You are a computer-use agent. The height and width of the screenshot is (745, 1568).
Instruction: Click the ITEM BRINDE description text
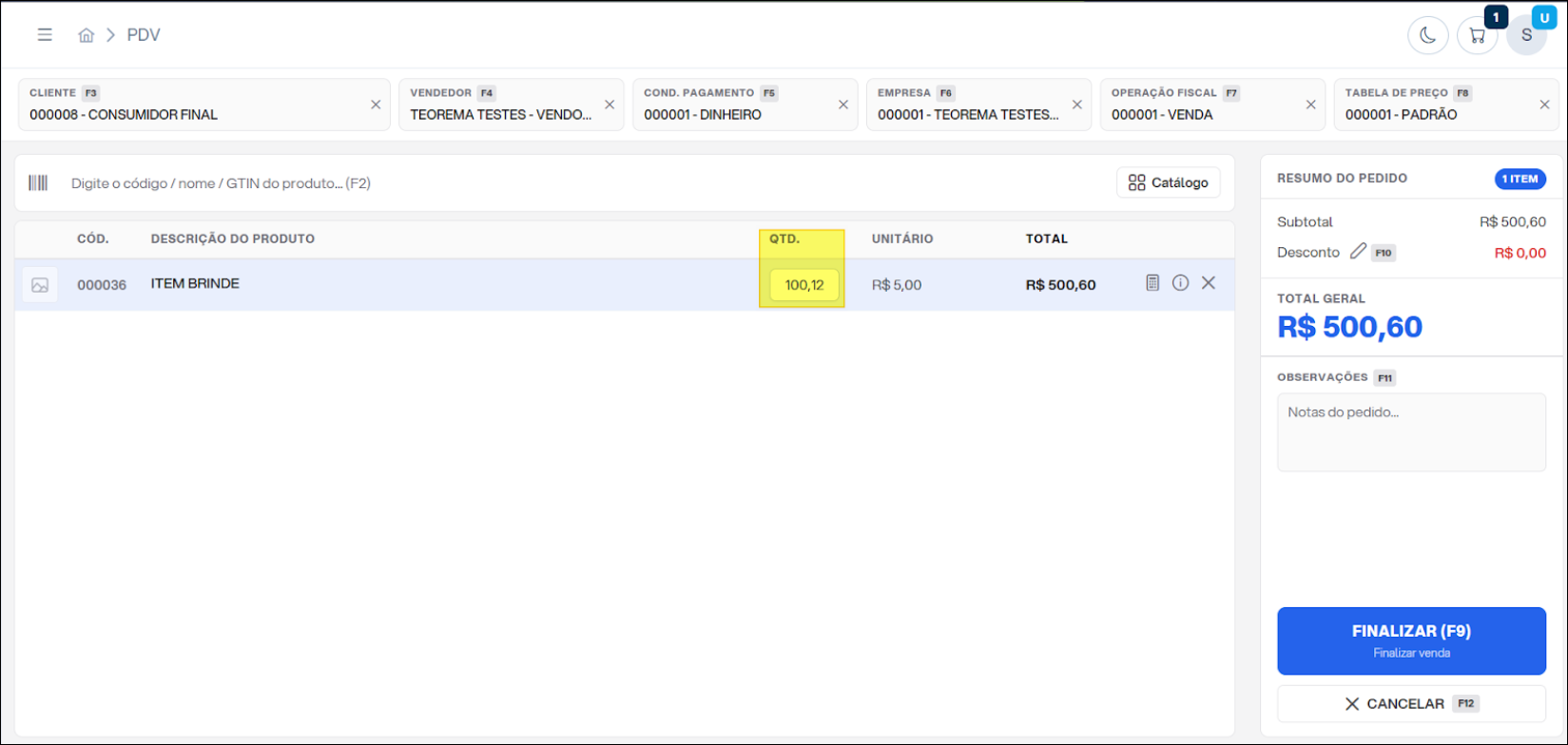195,283
